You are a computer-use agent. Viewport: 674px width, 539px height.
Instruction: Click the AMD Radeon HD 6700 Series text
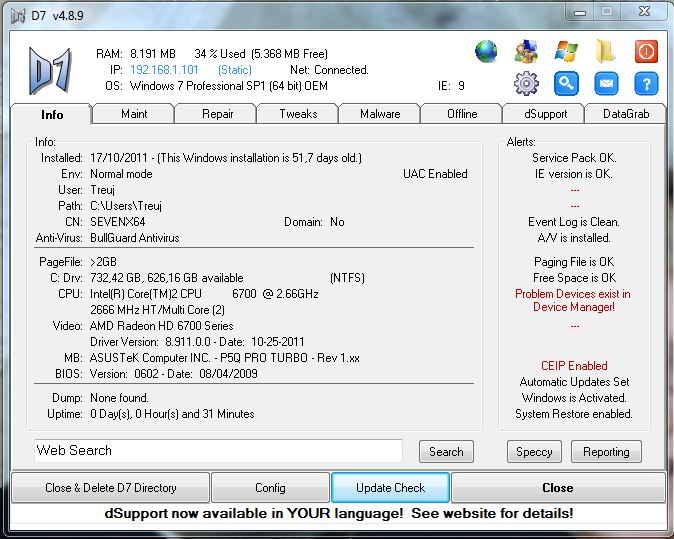coord(162,326)
